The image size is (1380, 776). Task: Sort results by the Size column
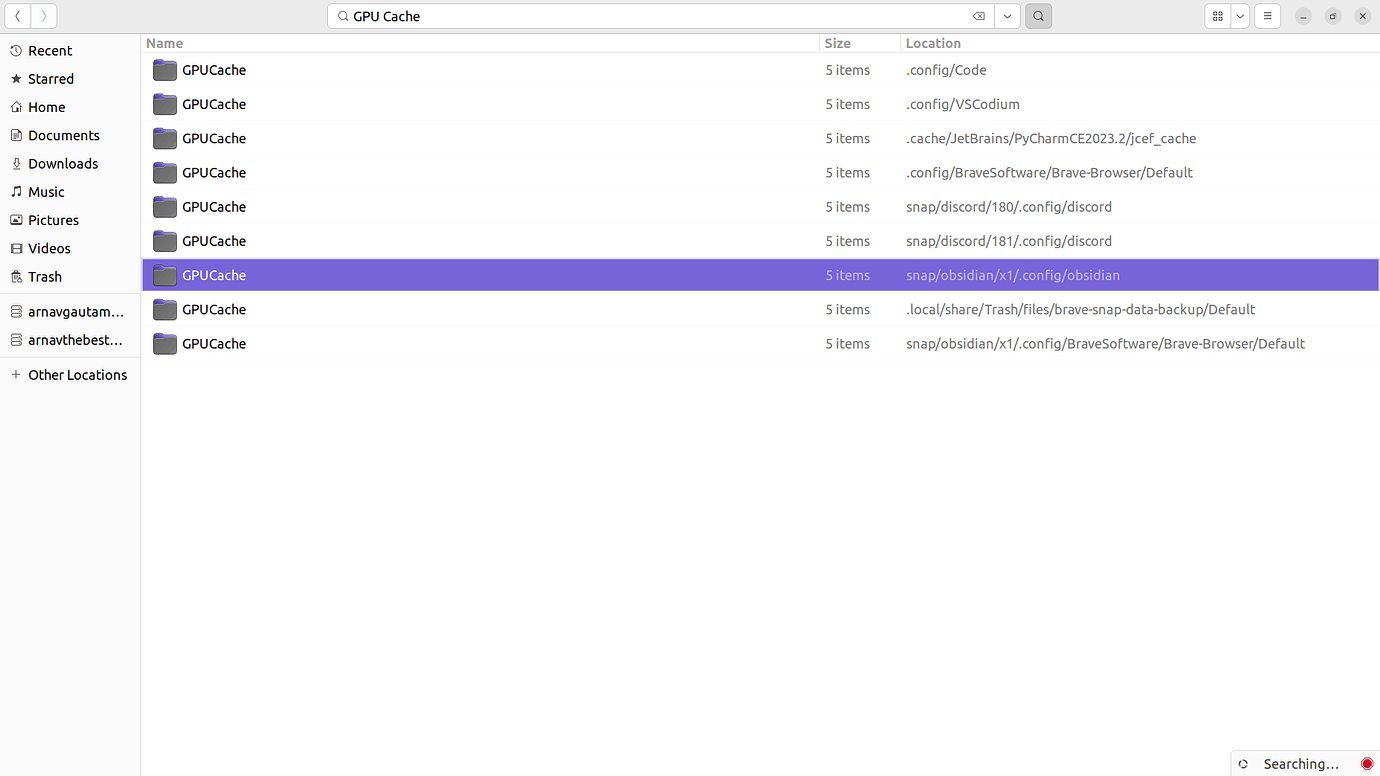tap(837, 43)
